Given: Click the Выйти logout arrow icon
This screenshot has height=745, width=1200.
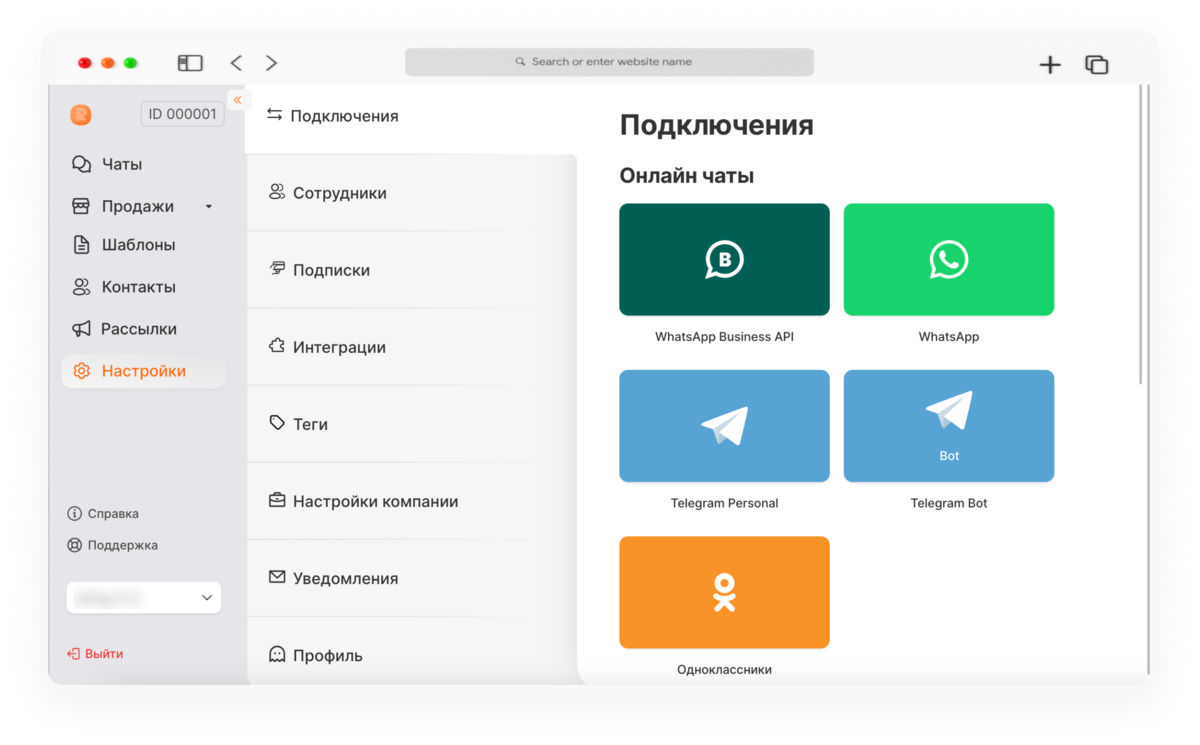Looking at the screenshot, I should coord(73,654).
